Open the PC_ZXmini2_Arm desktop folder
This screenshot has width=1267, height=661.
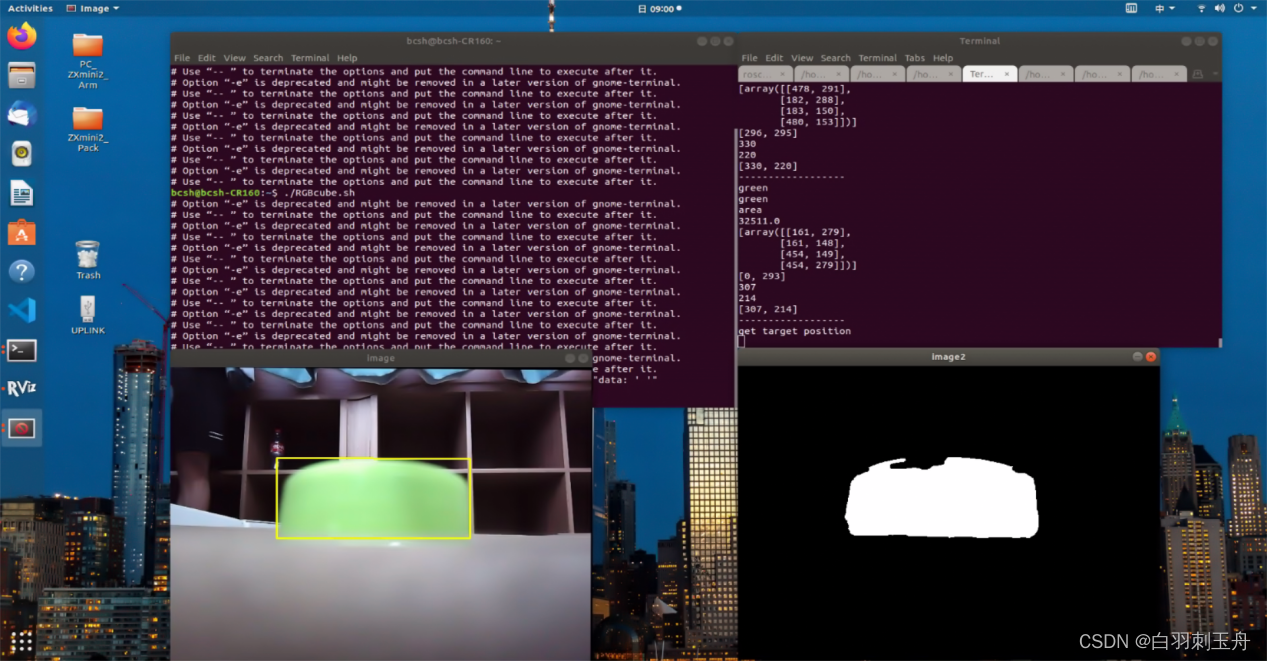[88, 62]
